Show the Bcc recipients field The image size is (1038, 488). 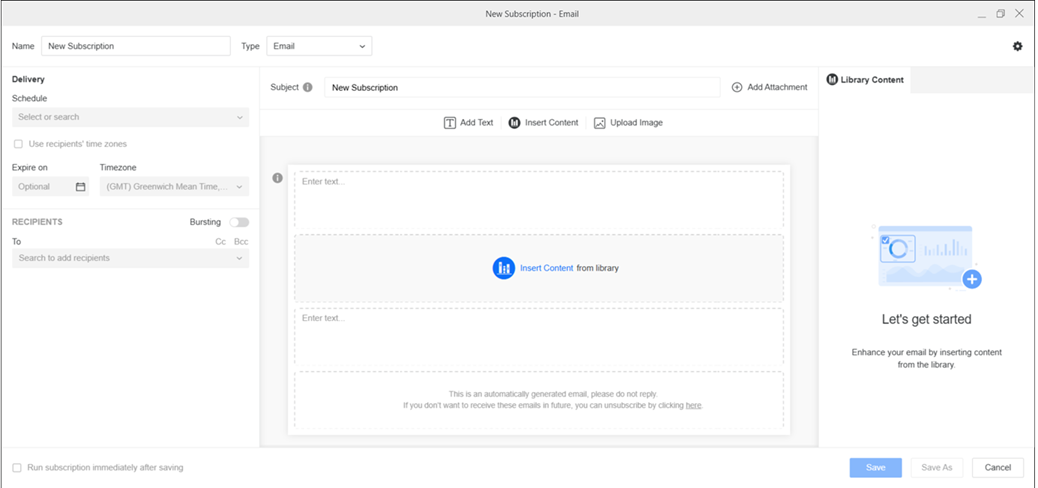click(240, 241)
